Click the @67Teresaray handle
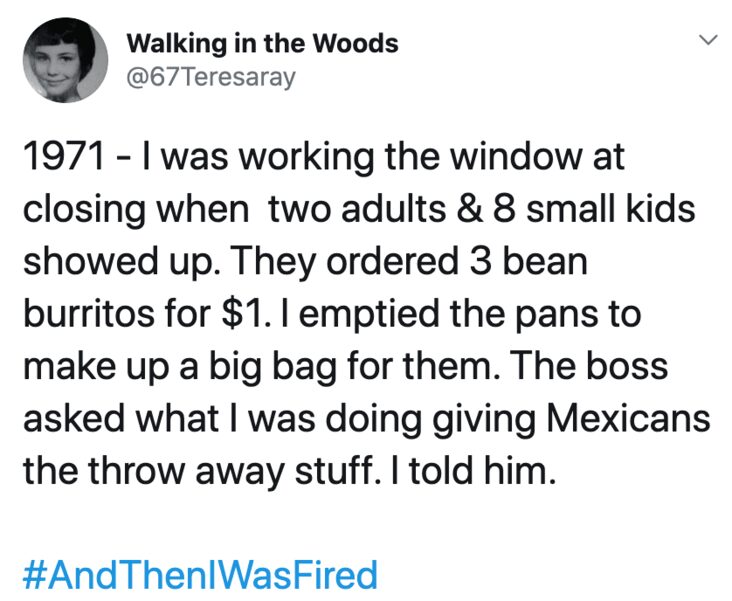The image size is (732, 601). pyautogui.click(x=211, y=77)
